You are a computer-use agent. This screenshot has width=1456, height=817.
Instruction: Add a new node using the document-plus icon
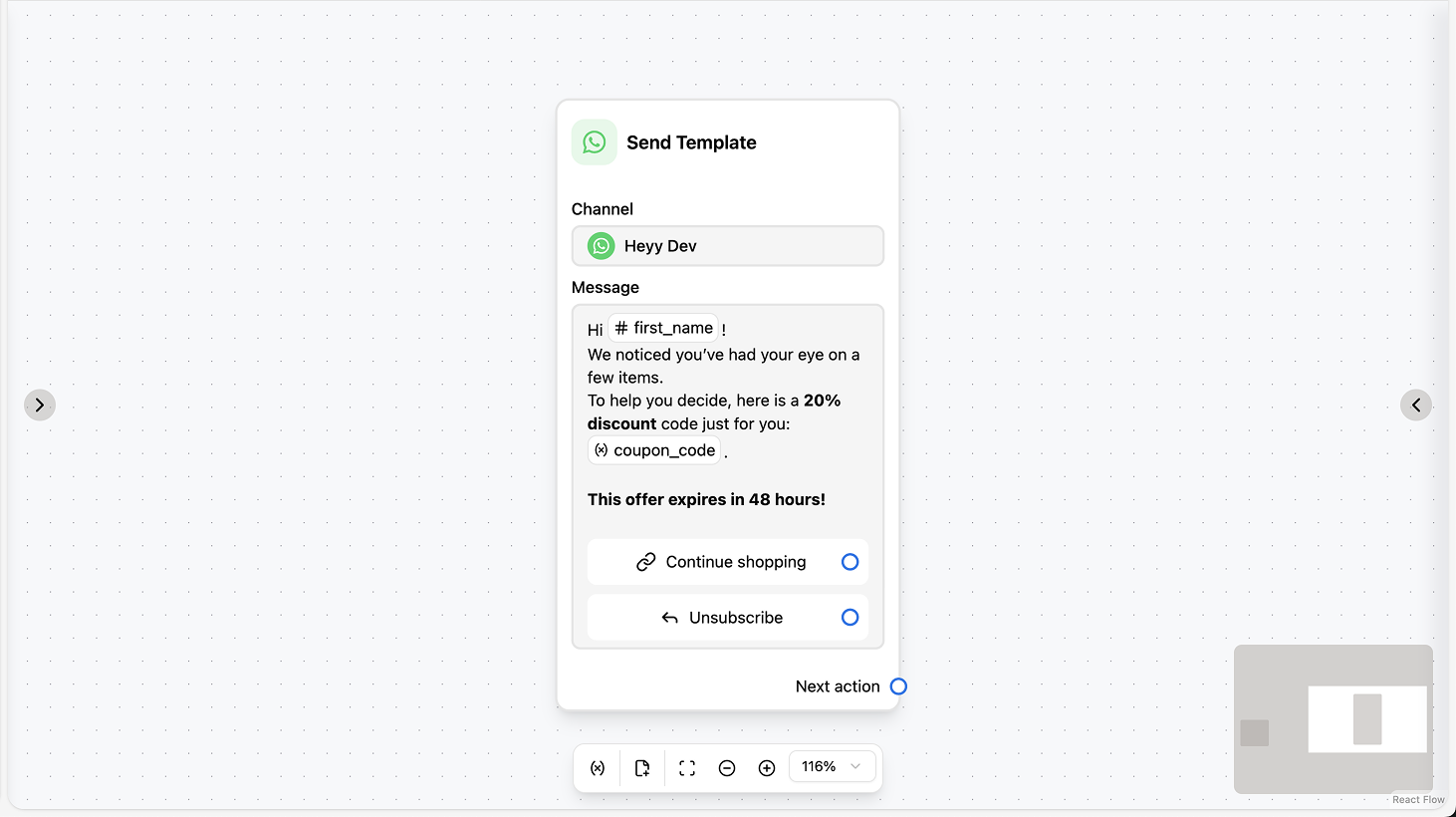click(x=642, y=767)
